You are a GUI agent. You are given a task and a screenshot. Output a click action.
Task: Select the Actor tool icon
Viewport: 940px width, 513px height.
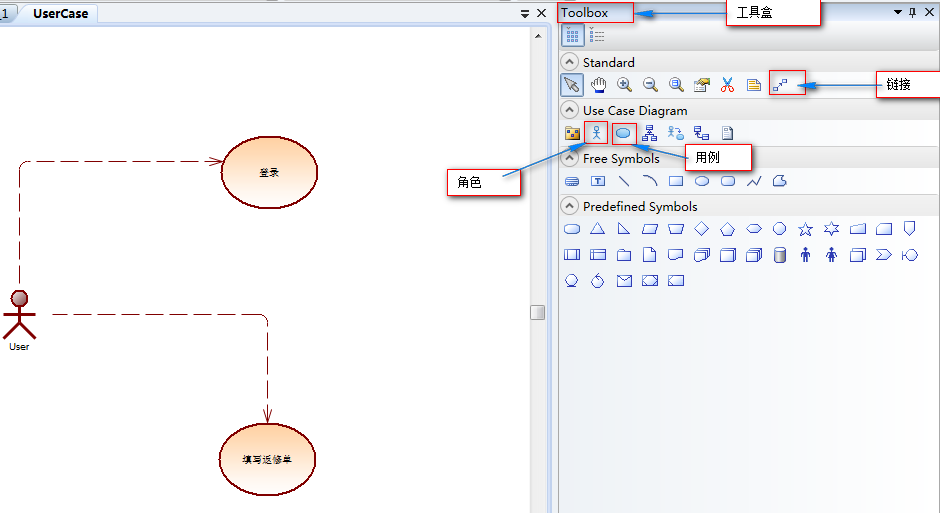[x=596, y=132]
